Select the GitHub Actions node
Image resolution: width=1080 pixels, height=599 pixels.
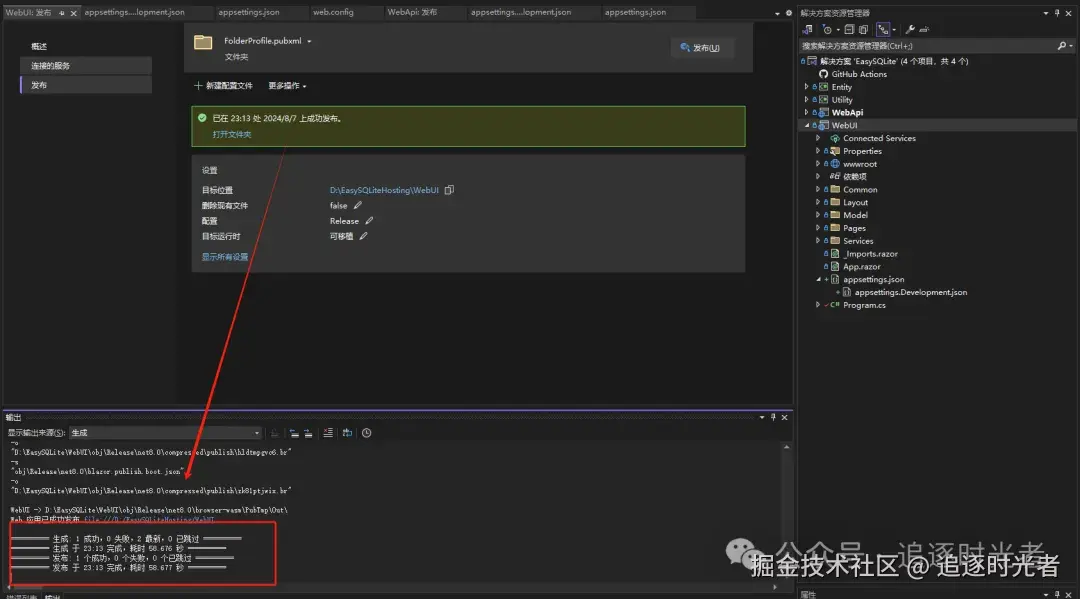point(859,74)
